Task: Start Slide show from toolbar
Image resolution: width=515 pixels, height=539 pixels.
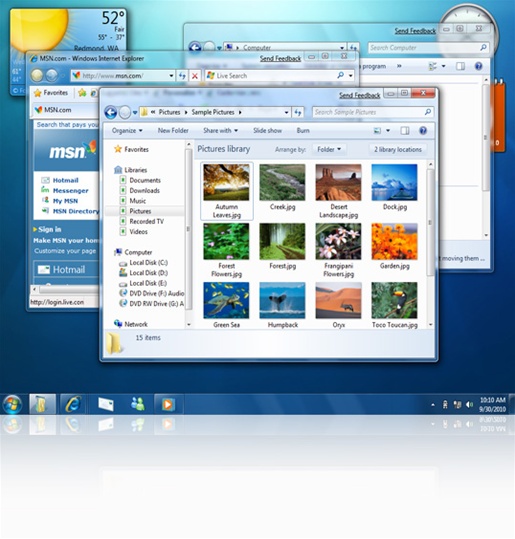Action: coord(267,131)
